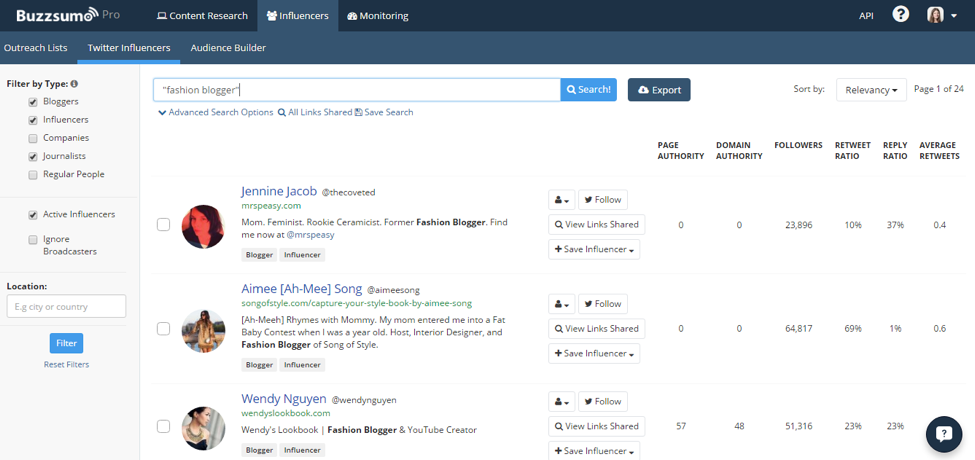This screenshot has width=975, height=460.
Task: Click the Page Authority column header
Action: 681,150
